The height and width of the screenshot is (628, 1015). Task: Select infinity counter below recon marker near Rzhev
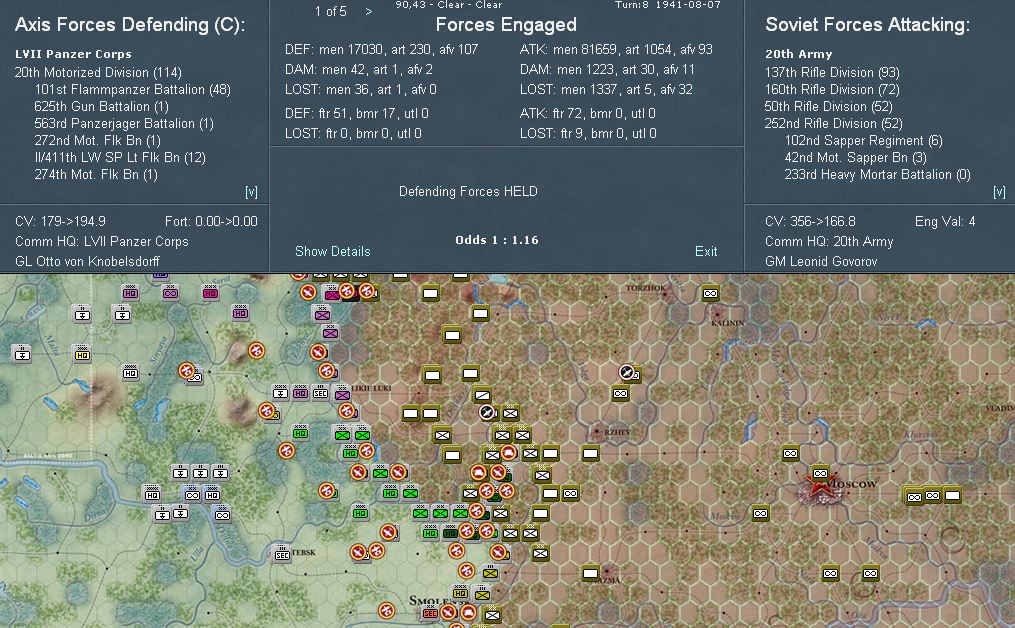coord(620,393)
